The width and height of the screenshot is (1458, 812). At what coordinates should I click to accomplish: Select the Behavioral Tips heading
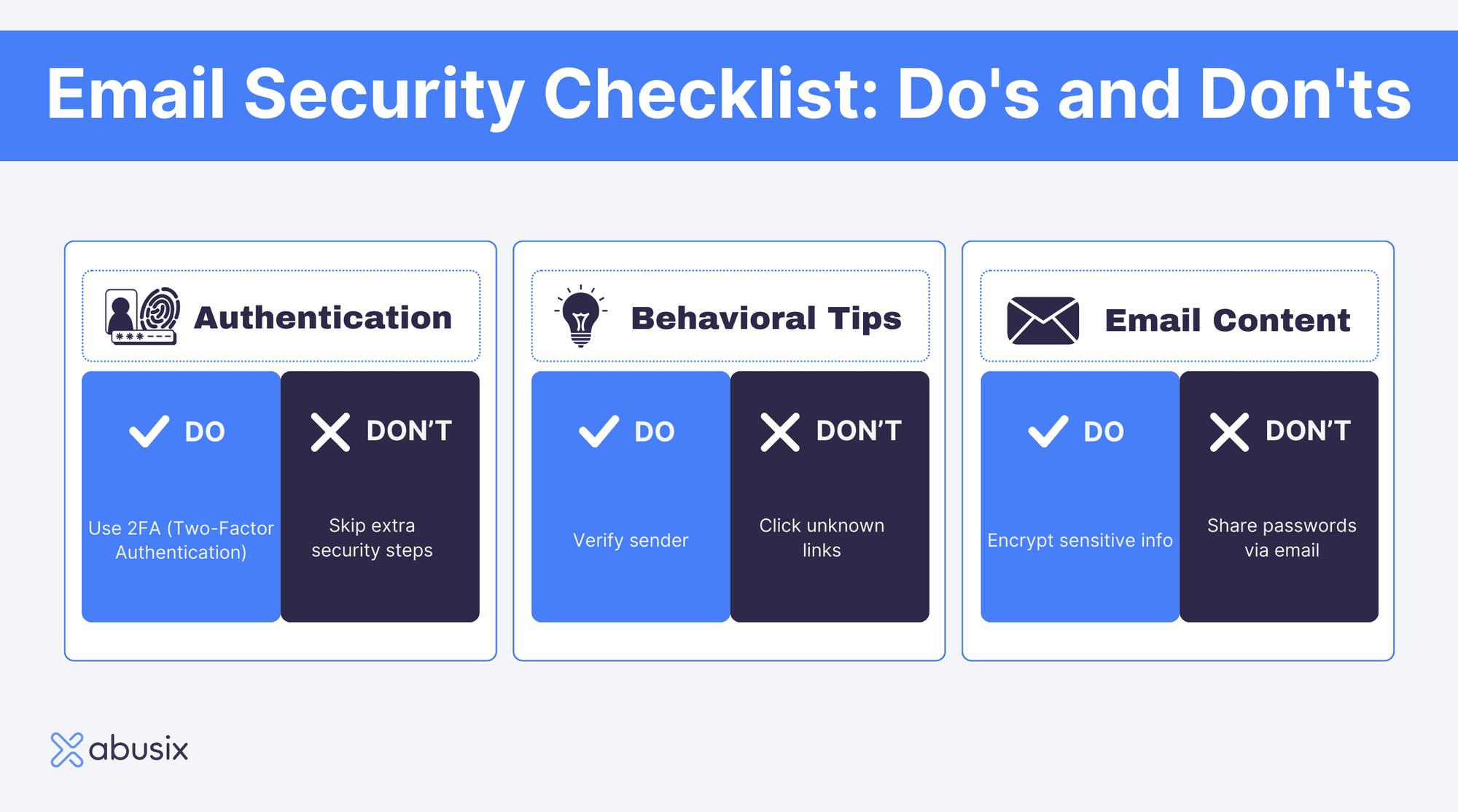tap(766, 319)
